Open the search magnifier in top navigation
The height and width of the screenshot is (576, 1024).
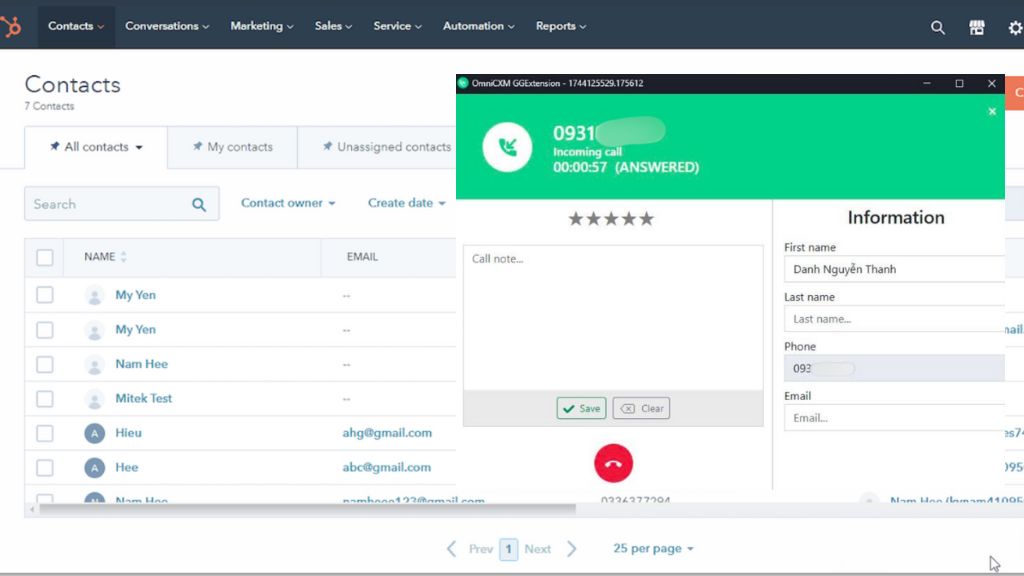click(937, 27)
